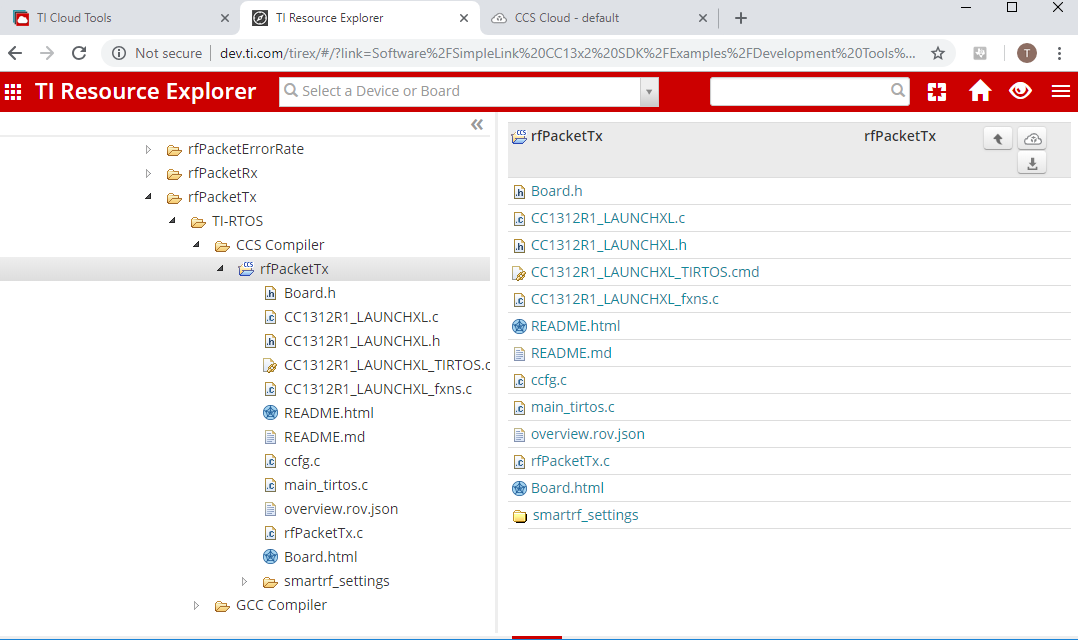Open the hamburger menu in red header

click(1061, 91)
